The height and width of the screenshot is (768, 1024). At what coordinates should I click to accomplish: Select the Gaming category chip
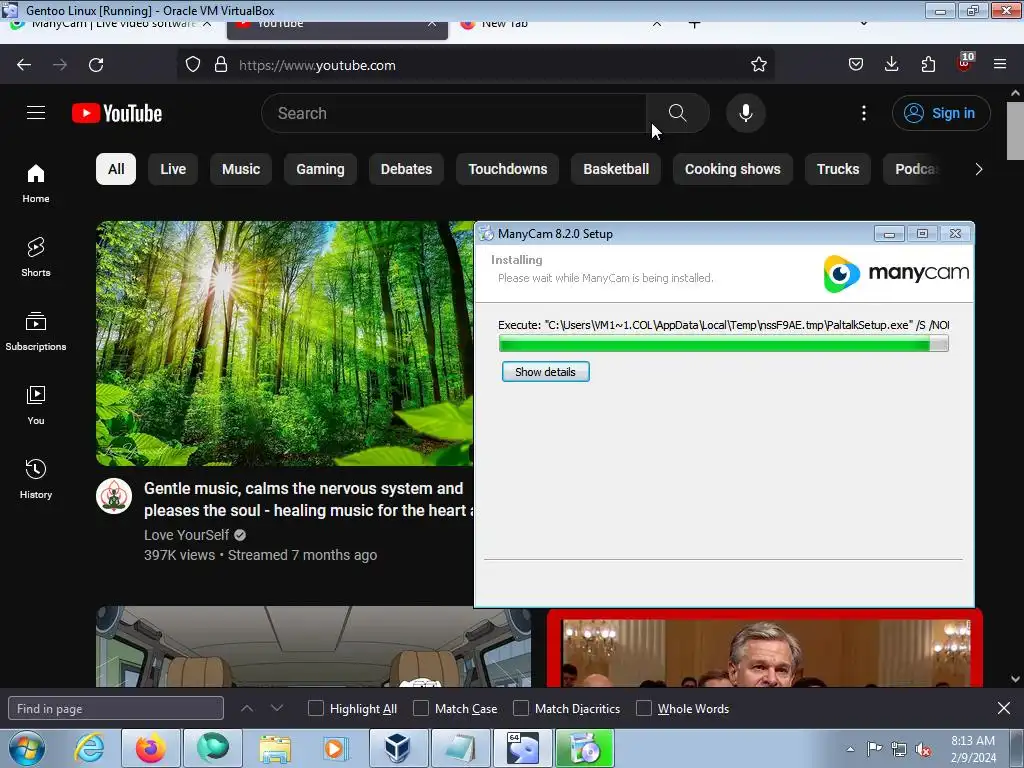point(320,169)
